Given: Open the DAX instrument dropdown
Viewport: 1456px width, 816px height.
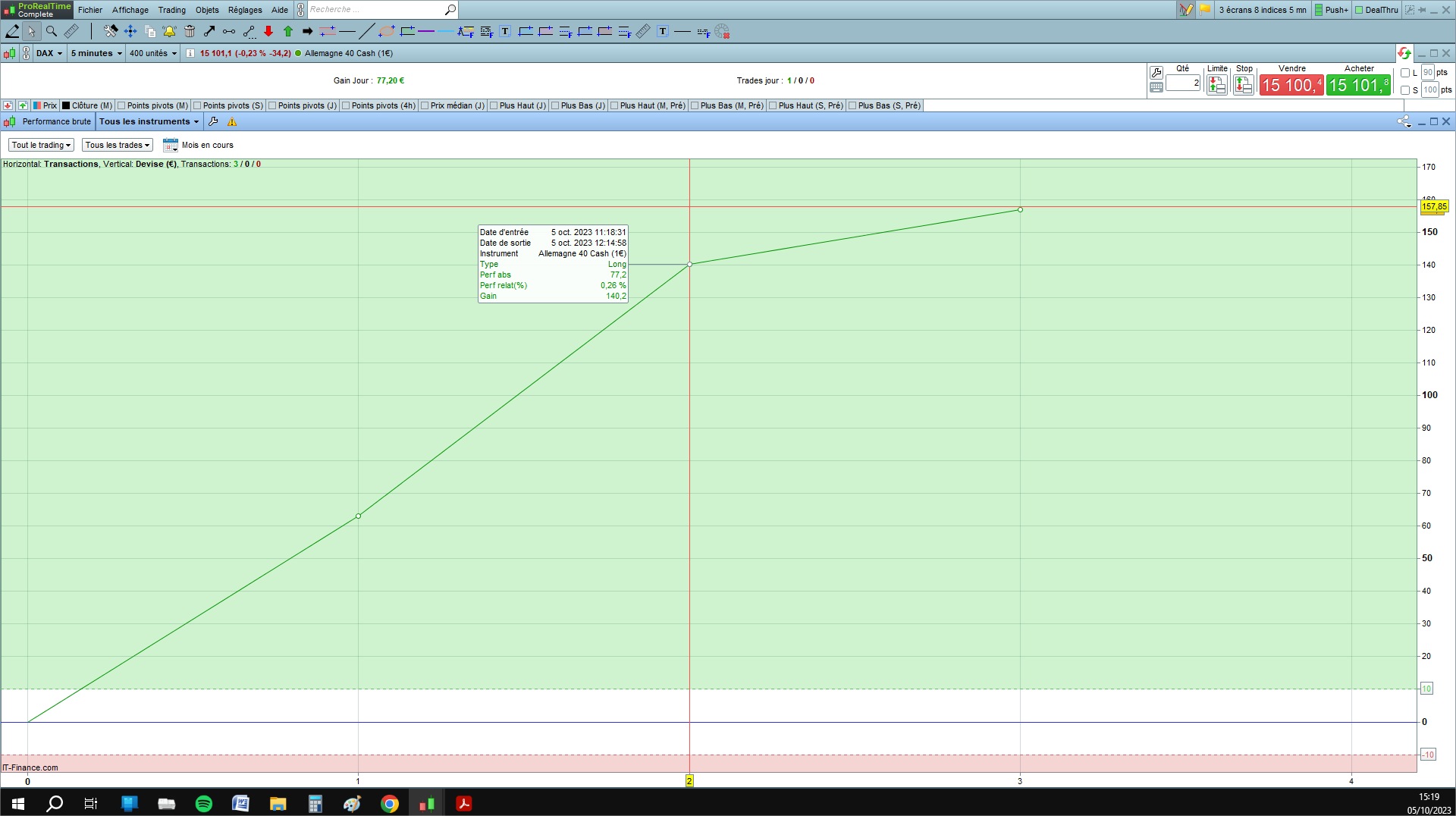Looking at the screenshot, I should pyautogui.click(x=49, y=53).
